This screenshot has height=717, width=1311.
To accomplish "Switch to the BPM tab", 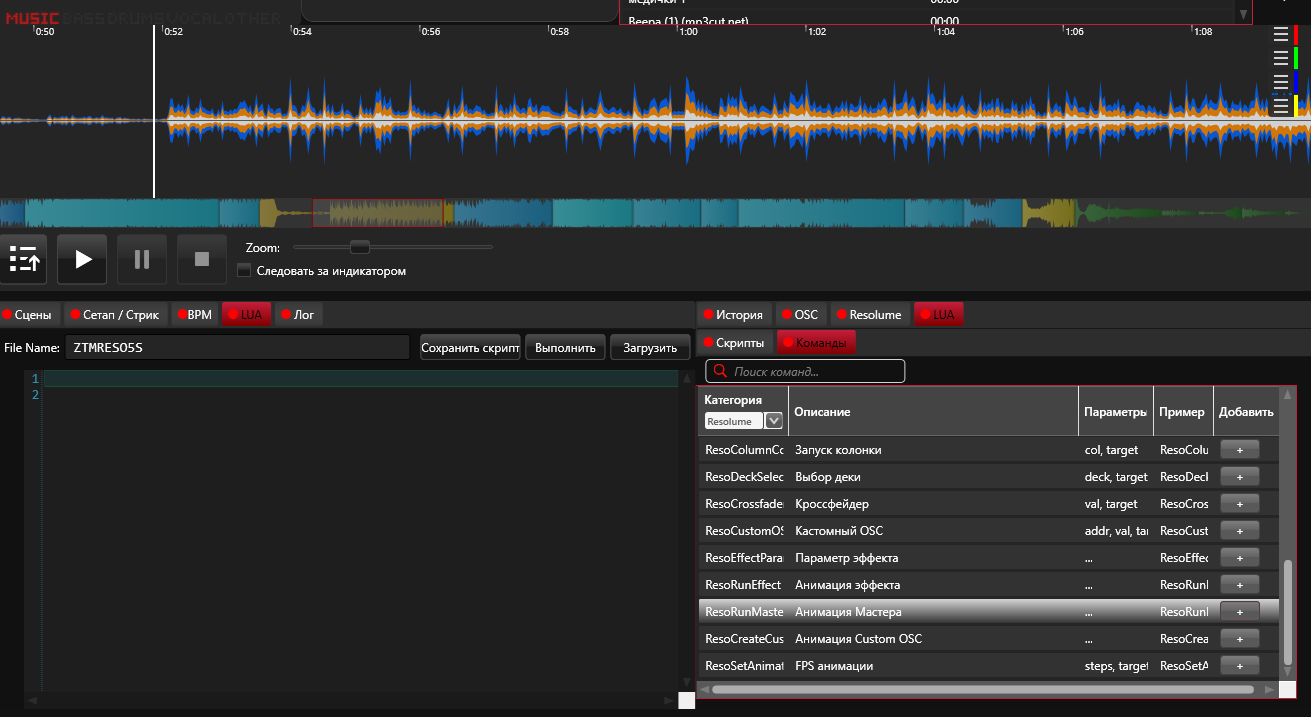I will [x=195, y=314].
